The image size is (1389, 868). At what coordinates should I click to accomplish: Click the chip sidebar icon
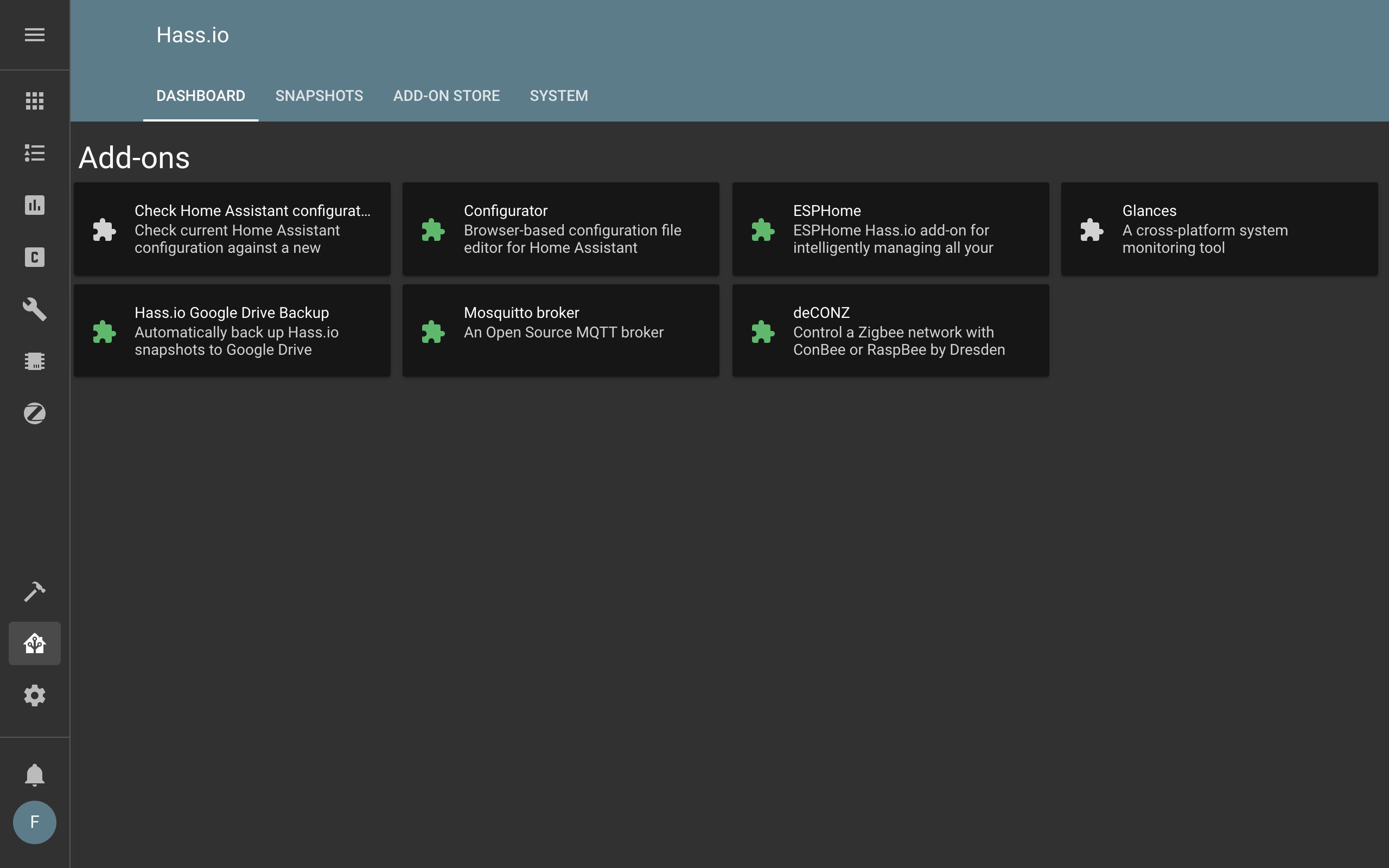click(34, 361)
